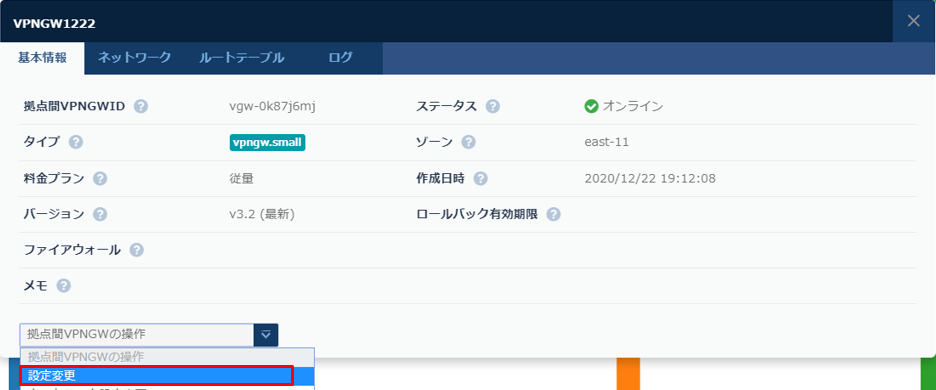Click the green online status checkmark icon
Screen dimensions: 936x390
(x=592, y=107)
